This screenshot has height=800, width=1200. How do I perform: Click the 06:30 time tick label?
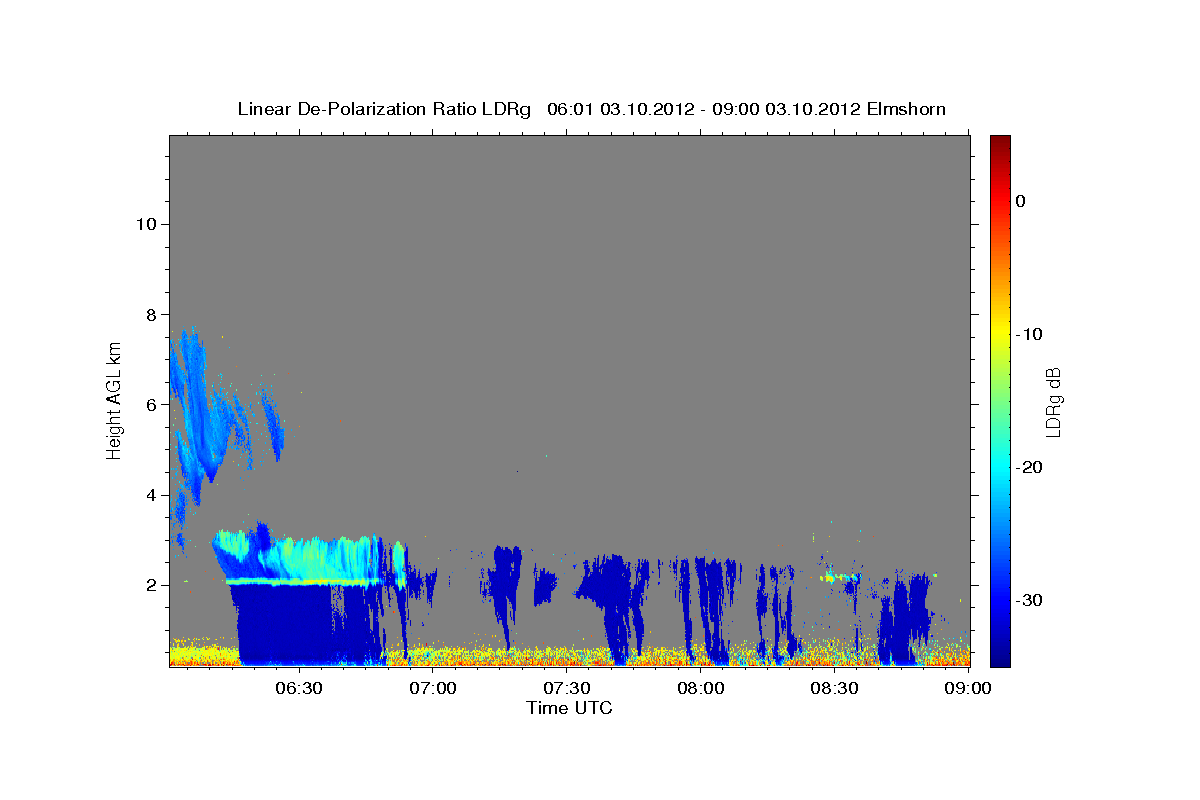coord(299,689)
